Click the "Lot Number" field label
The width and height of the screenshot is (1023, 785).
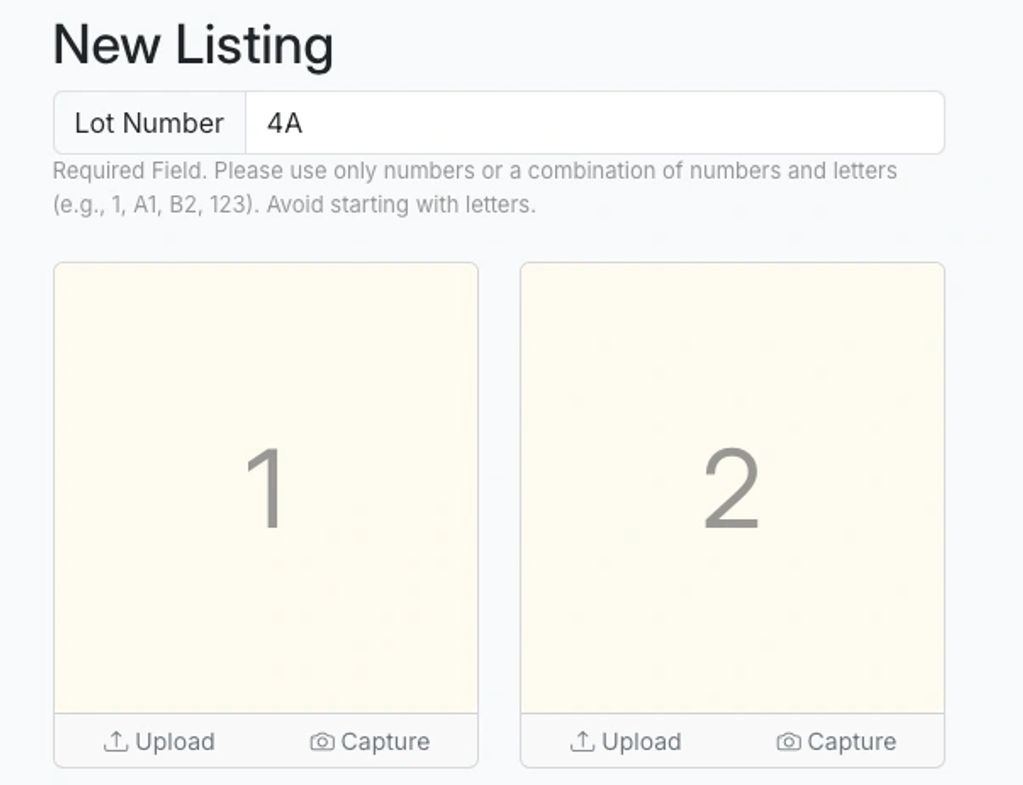click(149, 123)
